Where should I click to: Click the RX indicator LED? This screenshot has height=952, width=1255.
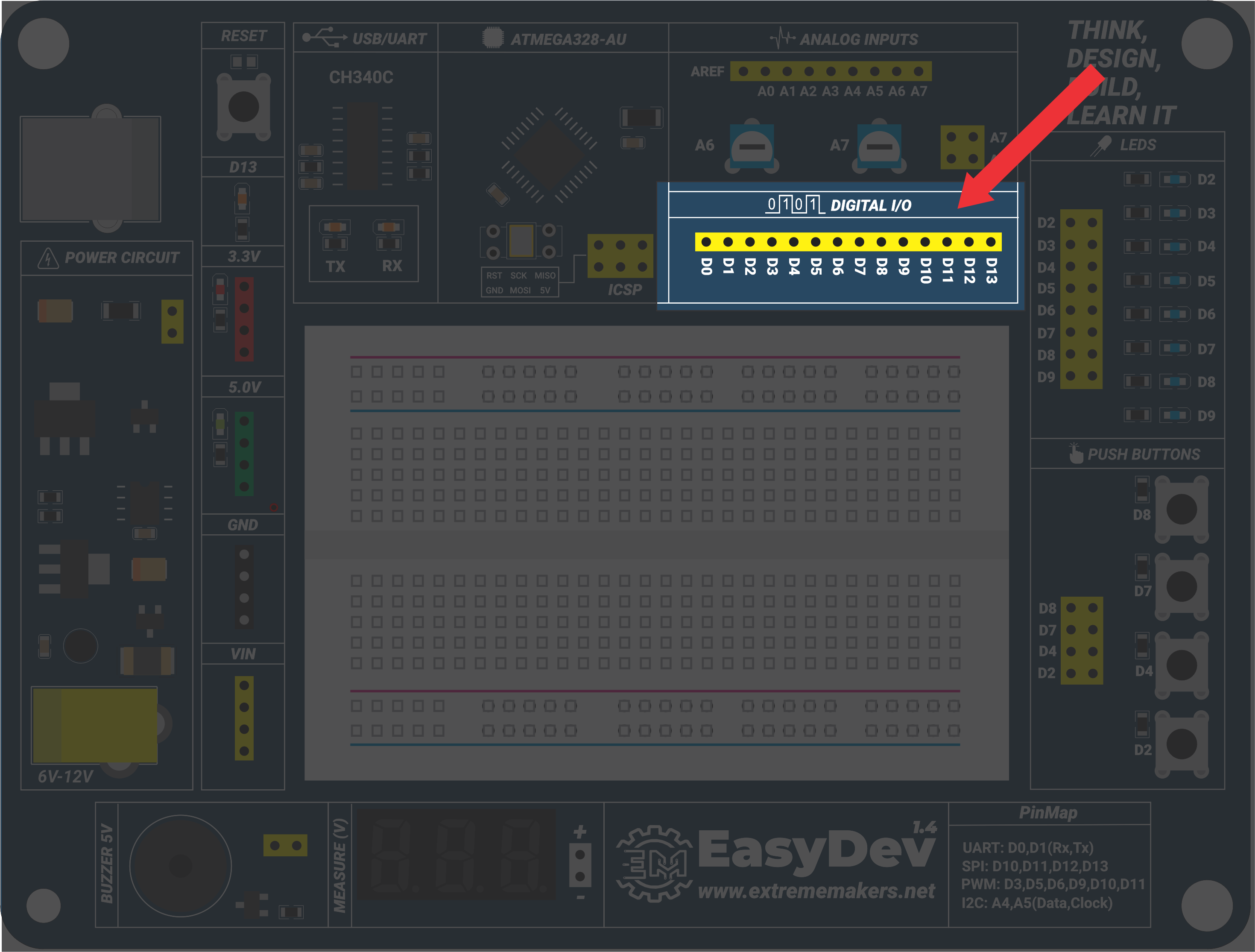tap(389, 228)
